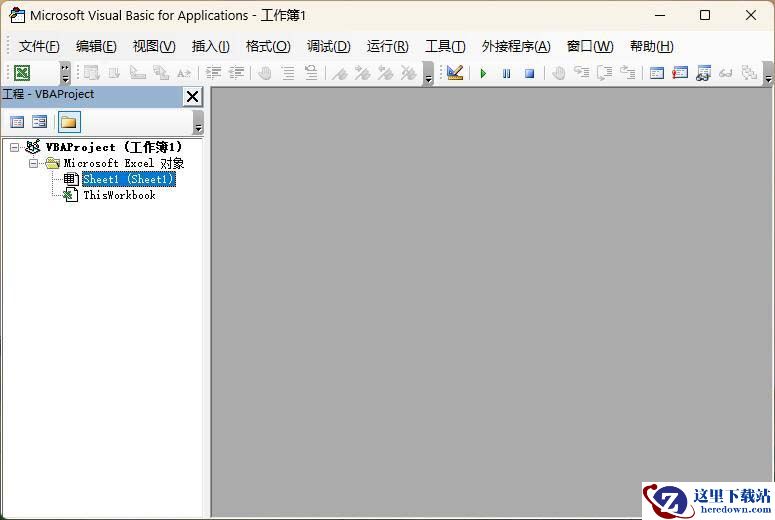Click the Step Out icon
The height and width of the screenshot is (520, 775).
click(628, 73)
